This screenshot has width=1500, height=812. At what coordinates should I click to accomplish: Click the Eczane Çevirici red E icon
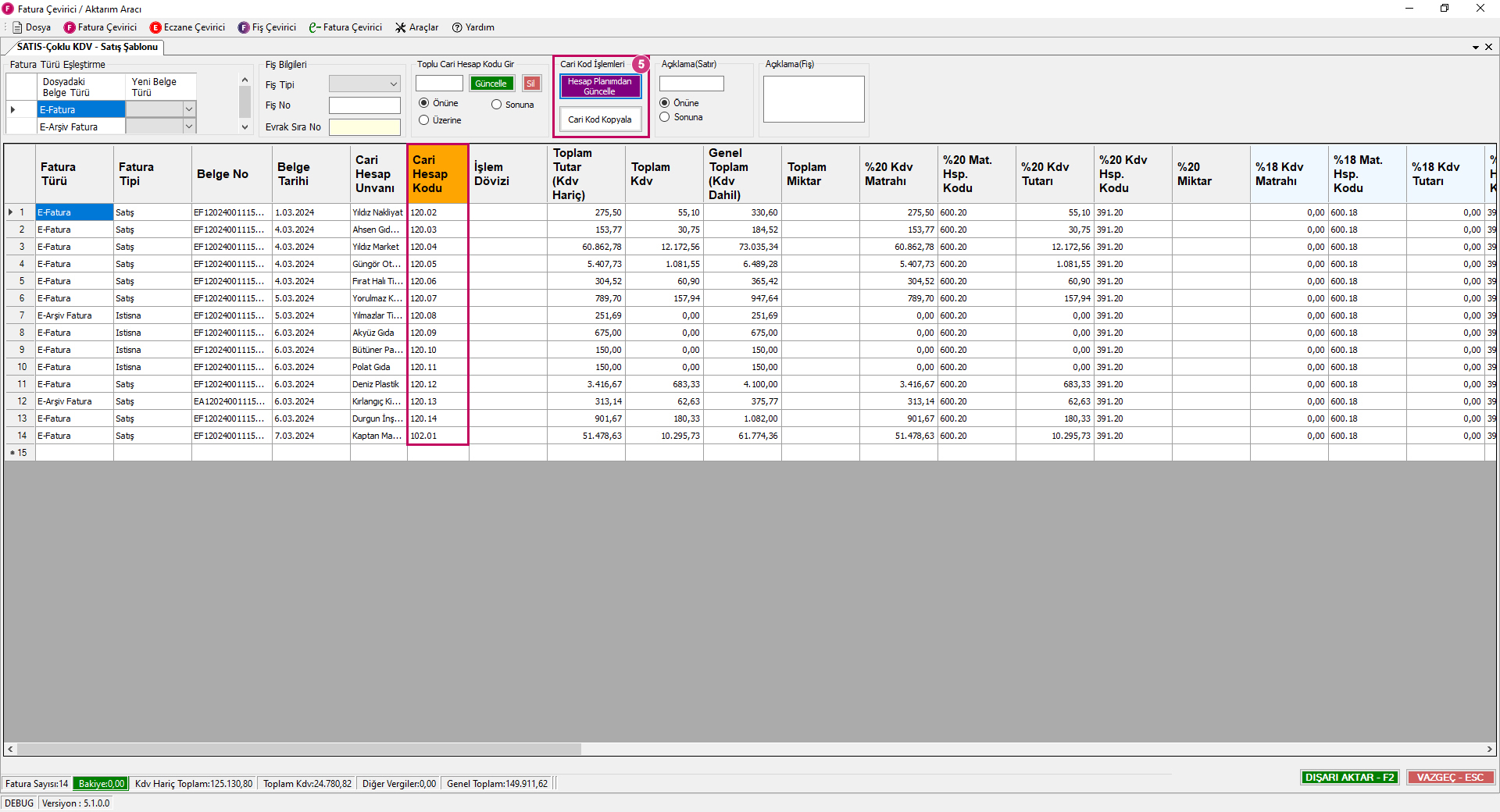(x=155, y=27)
